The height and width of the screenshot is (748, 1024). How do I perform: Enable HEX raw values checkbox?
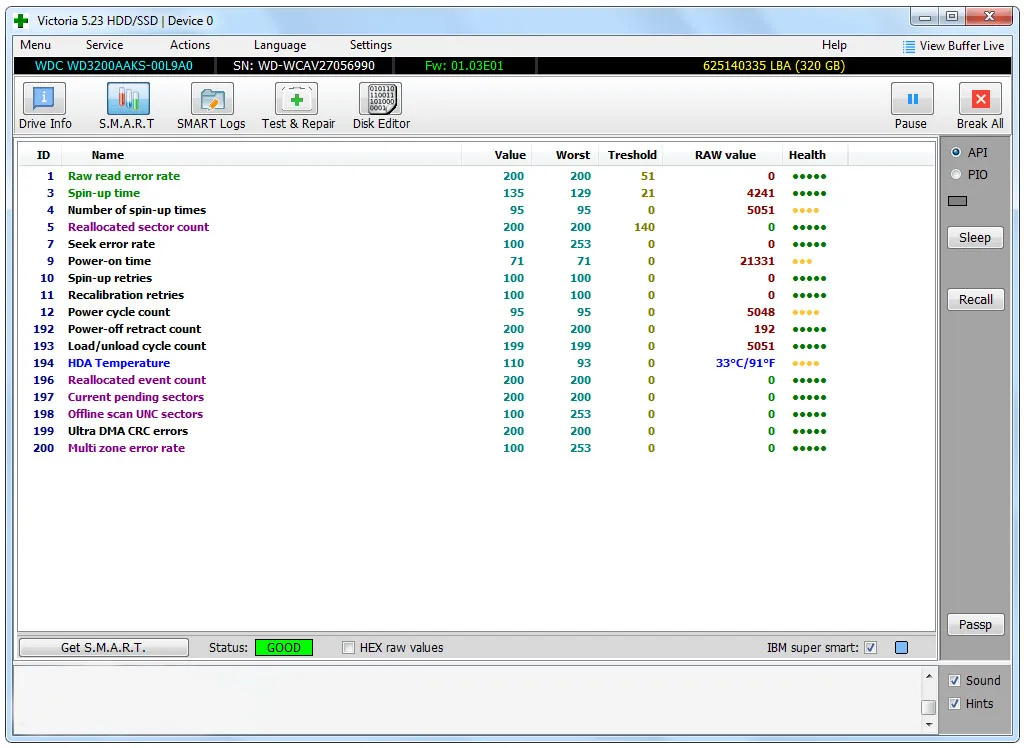coord(349,648)
